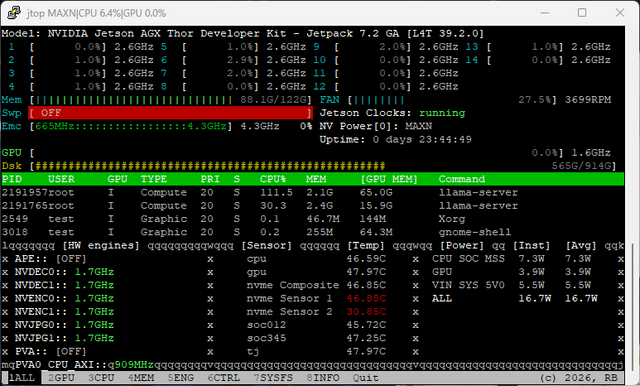
Task: Click CPU core 14 usage row
Action: point(538,60)
